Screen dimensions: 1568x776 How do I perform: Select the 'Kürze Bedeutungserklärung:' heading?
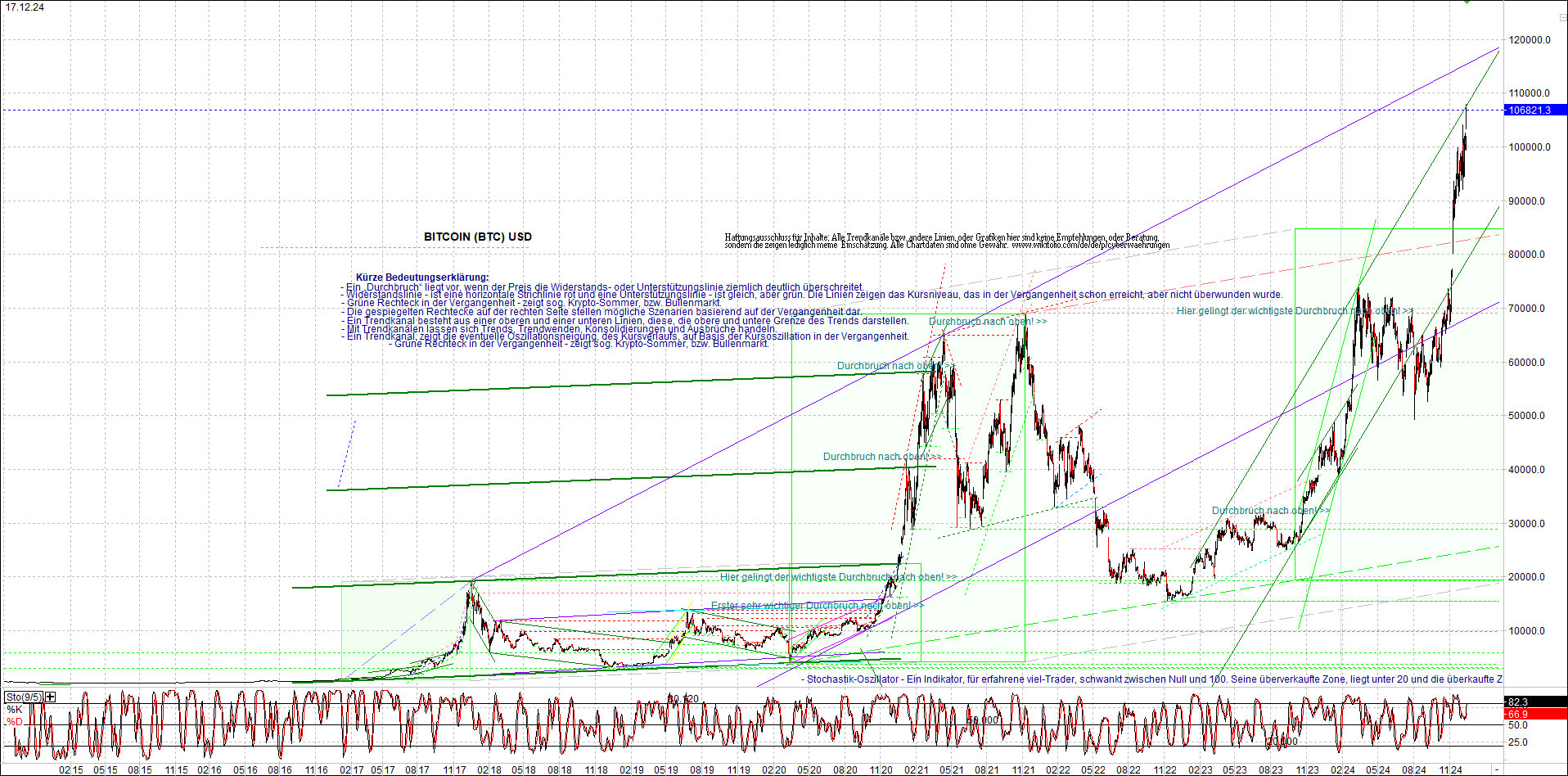[422, 277]
